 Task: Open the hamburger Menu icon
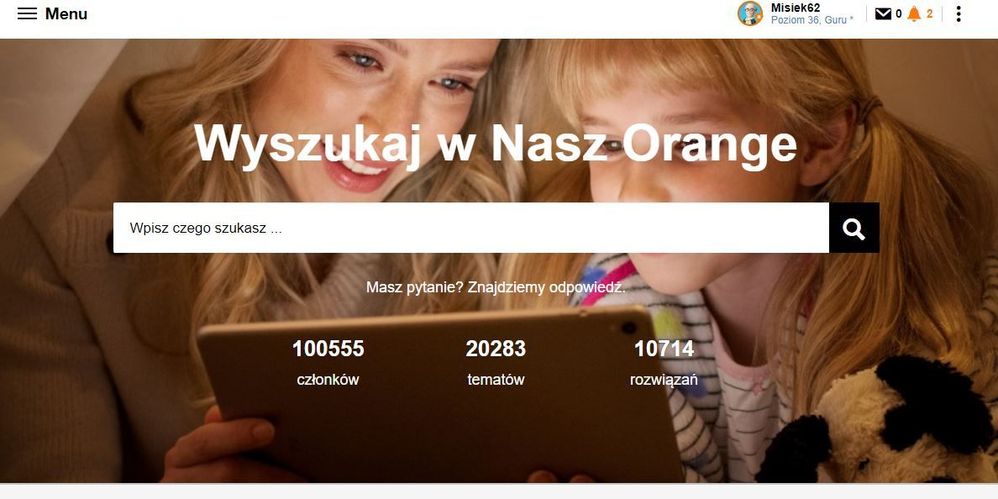(x=27, y=13)
